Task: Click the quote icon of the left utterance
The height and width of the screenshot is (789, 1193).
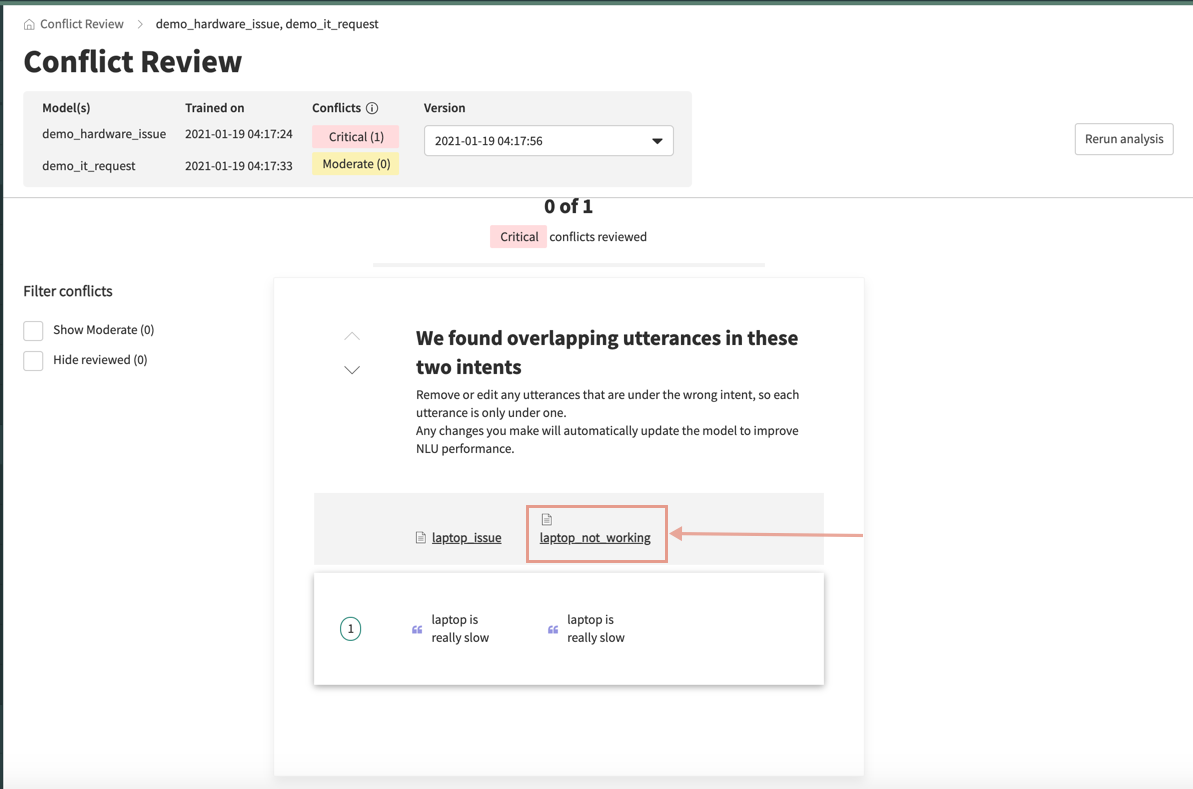Action: [417, 630]
